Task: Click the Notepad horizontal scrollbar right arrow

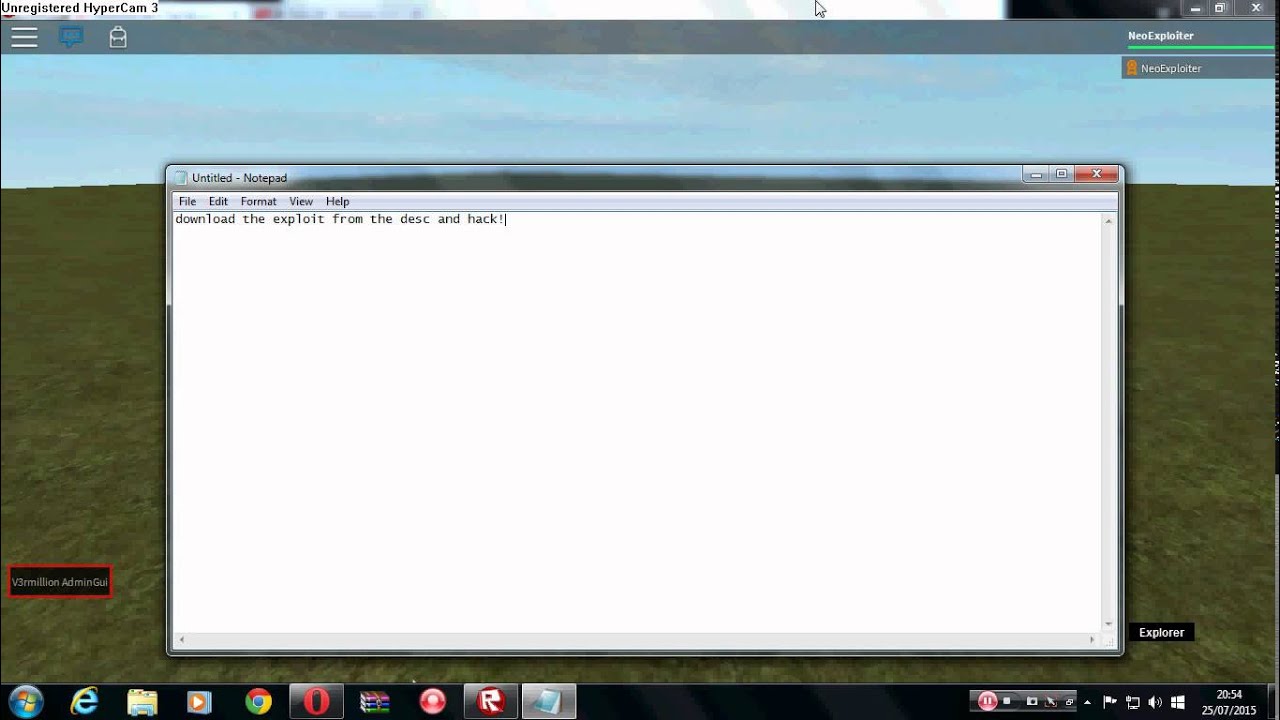Action: coord(1093,639)
